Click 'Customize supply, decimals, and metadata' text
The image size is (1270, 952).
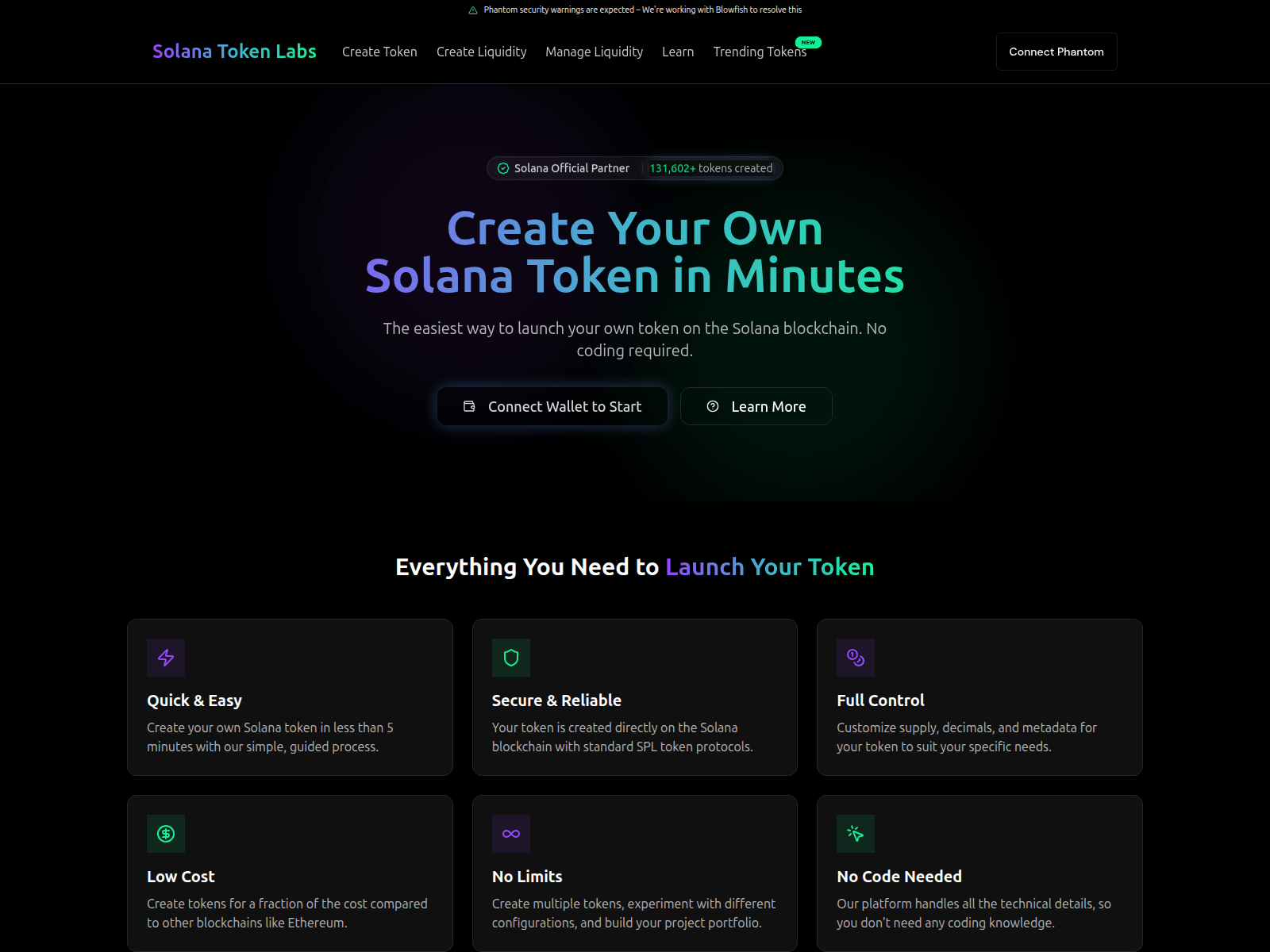(x=967, y=737)
